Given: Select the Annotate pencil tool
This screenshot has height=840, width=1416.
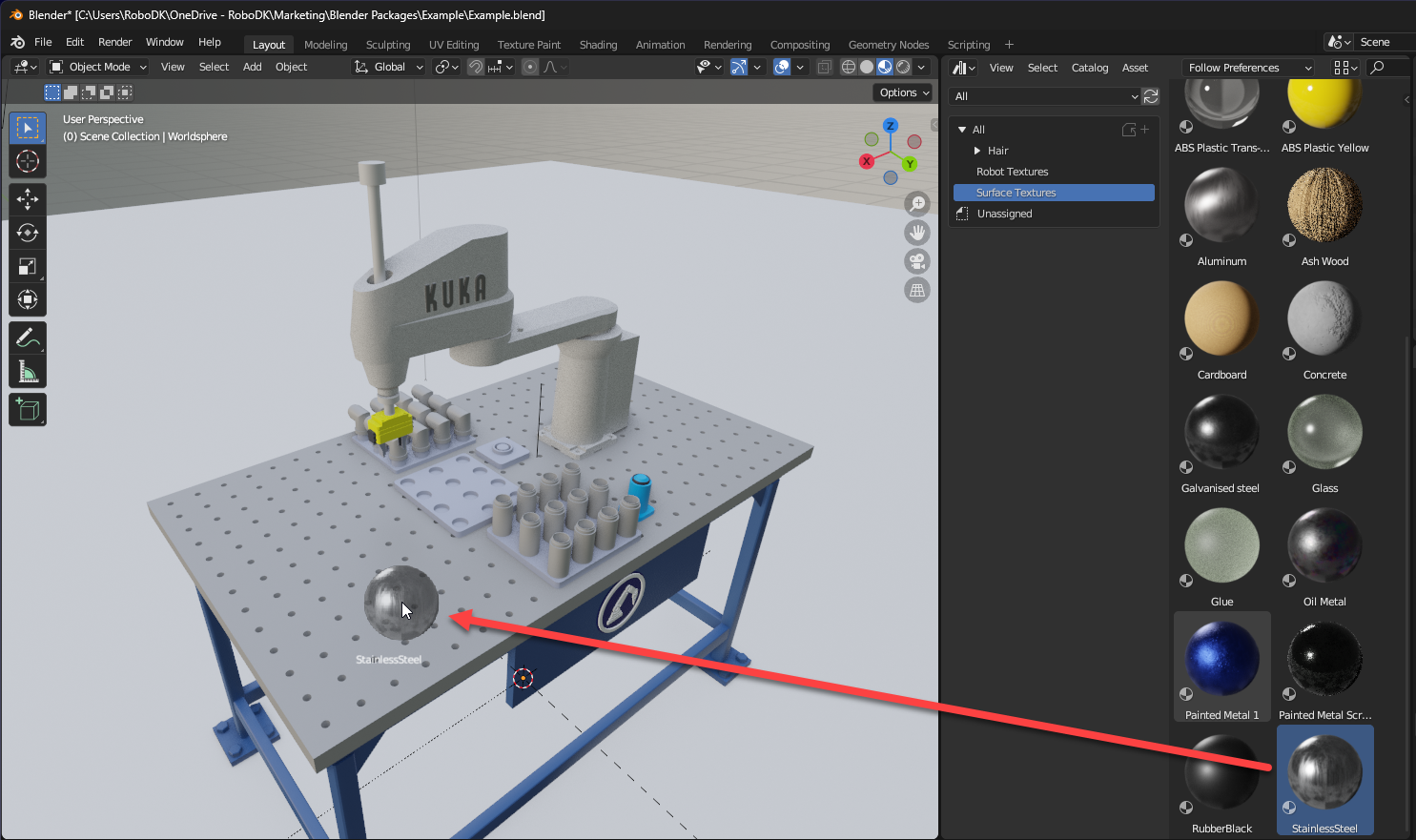Looking at the screenshot, I should [28, 338].
